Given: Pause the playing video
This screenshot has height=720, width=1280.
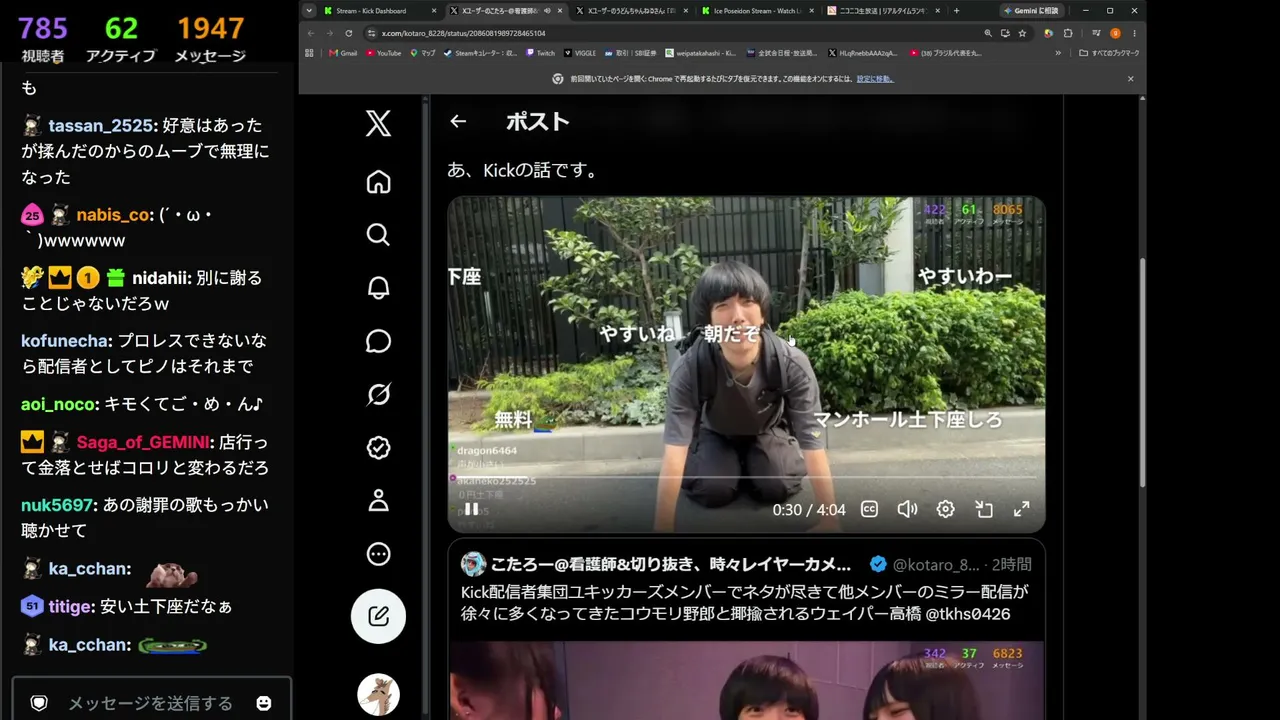Looking at the screenshot, I should click(471, 509).
